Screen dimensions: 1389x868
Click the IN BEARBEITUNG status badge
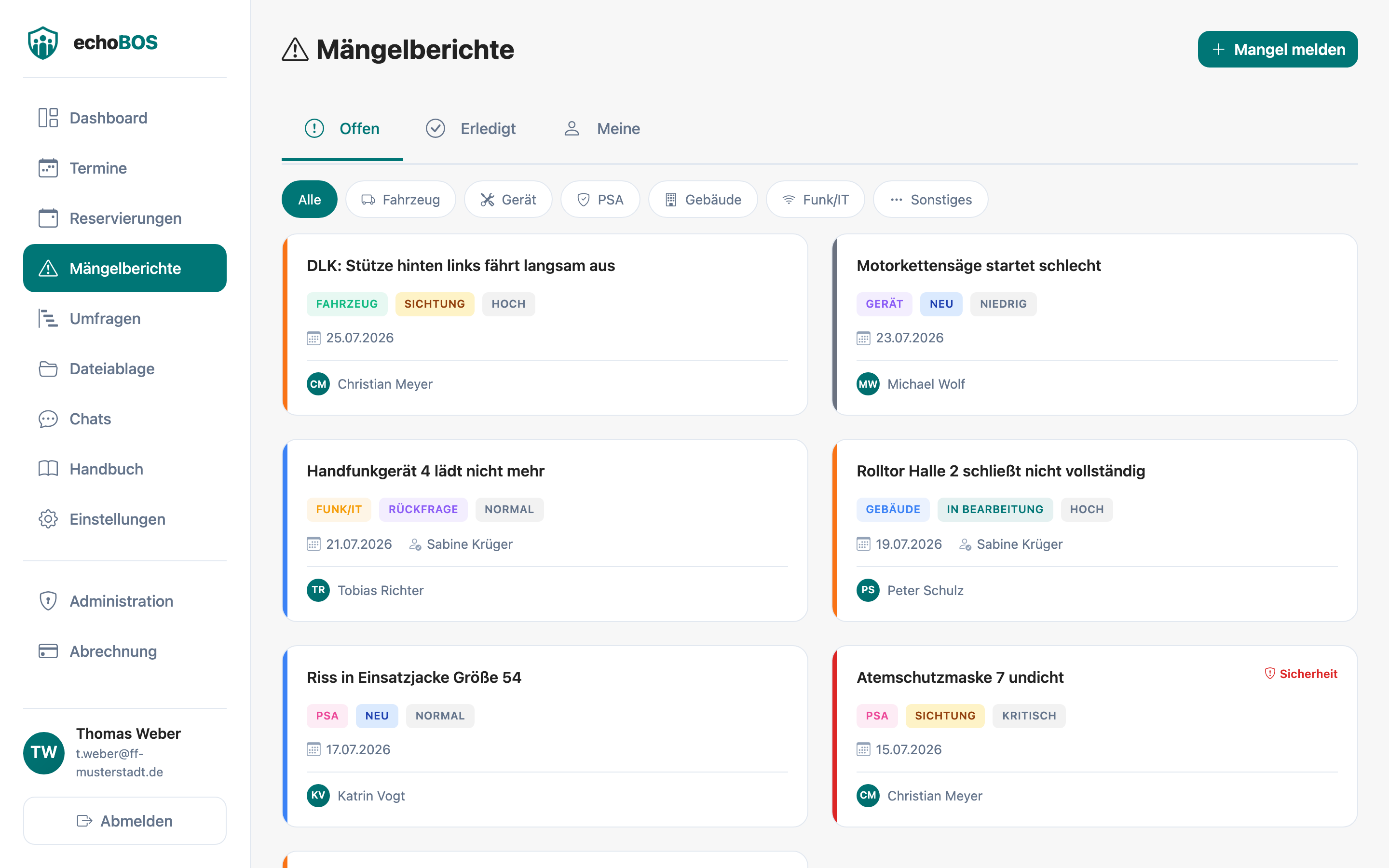point(994,509)
